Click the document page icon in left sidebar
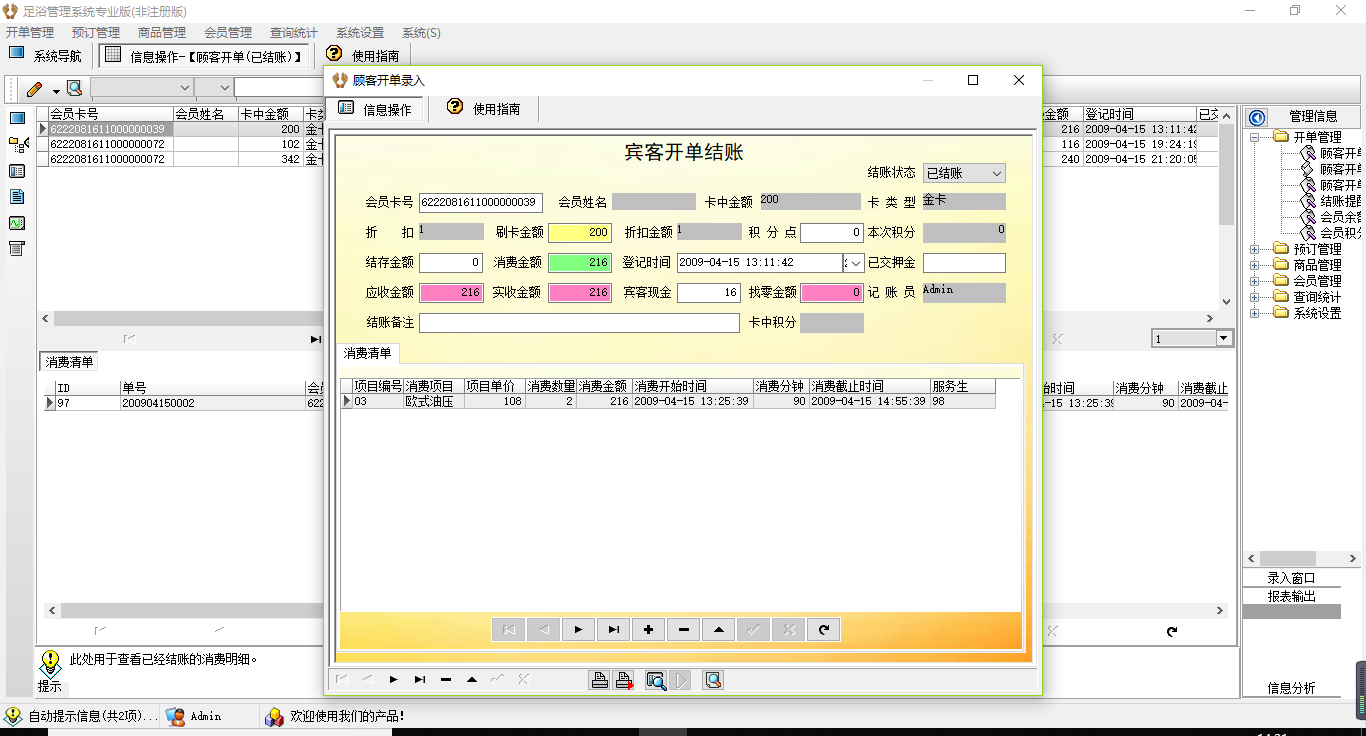This screenshot has width=1366, height=736. pyautogui.click(x=17, y=197)
